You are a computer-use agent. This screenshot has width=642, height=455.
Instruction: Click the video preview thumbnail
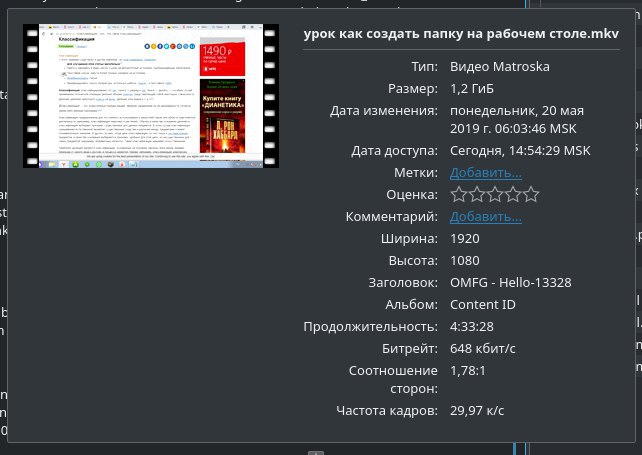(x=151, y=96)
